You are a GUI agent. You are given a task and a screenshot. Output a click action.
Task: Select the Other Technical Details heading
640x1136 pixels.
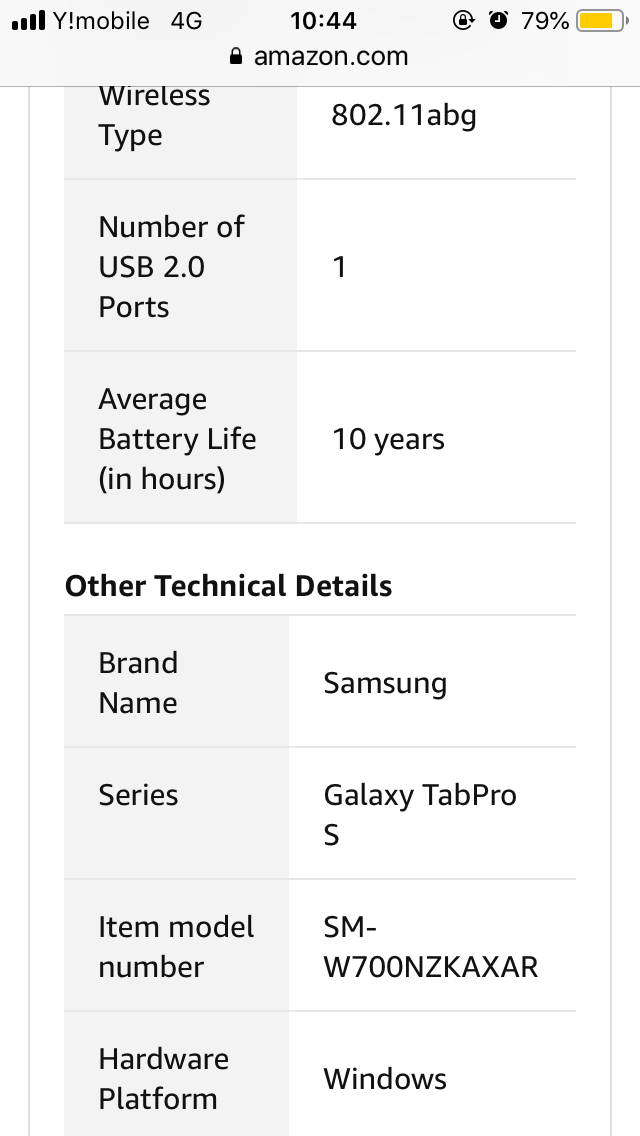(x=228, y=585)
